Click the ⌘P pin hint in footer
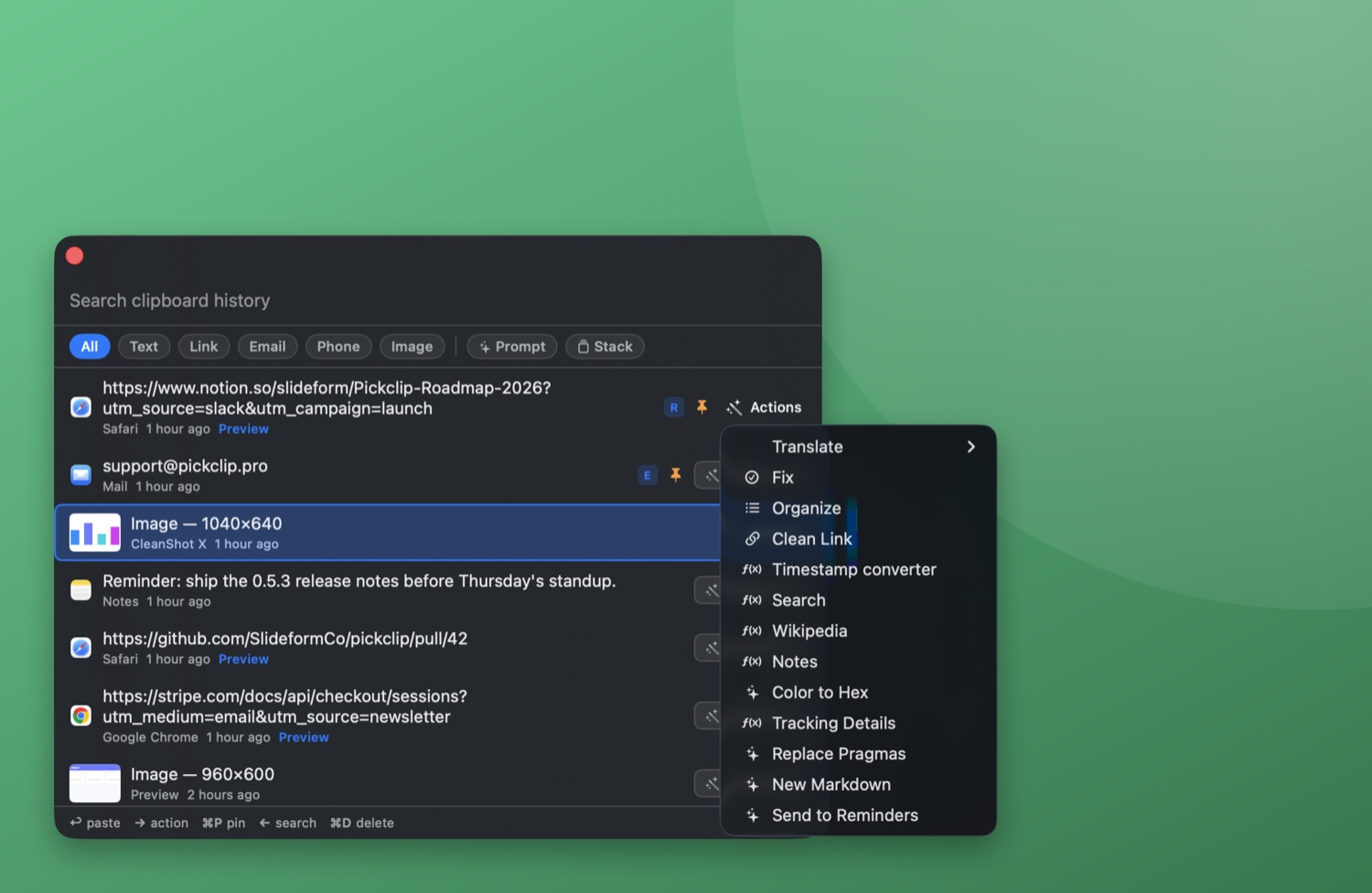The height and width of the screenshot is (893, 1372). tap(223, 823)
